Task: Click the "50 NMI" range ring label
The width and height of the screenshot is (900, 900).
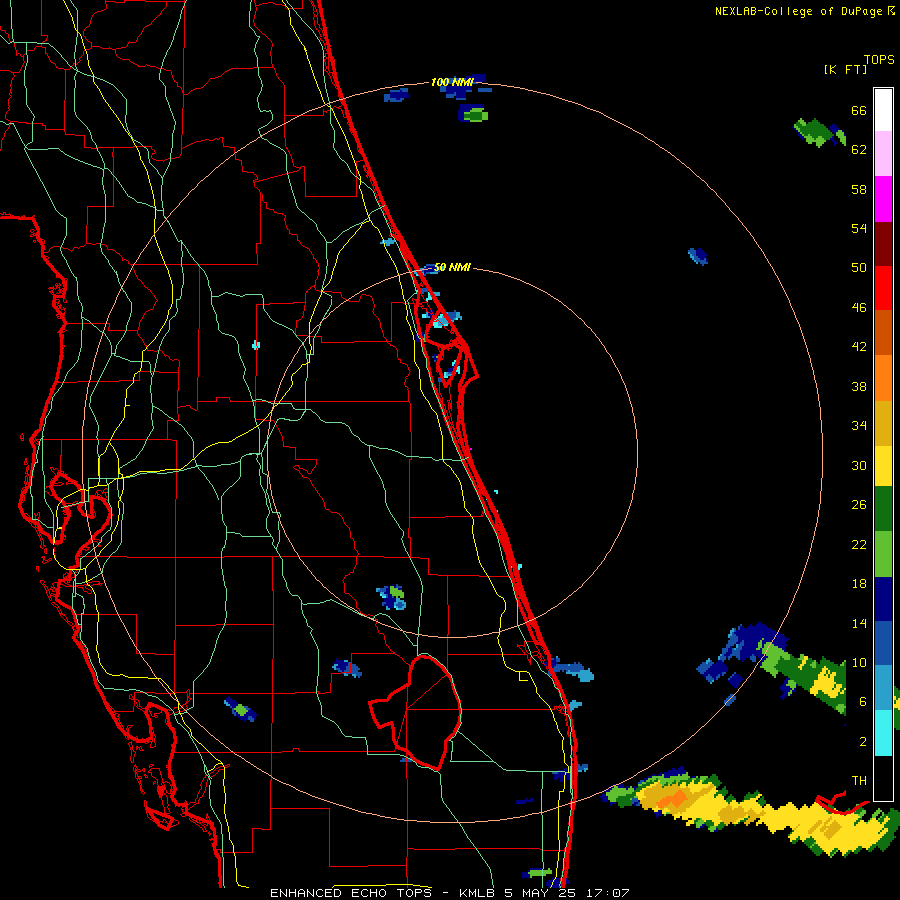Action: pos(452,267)
